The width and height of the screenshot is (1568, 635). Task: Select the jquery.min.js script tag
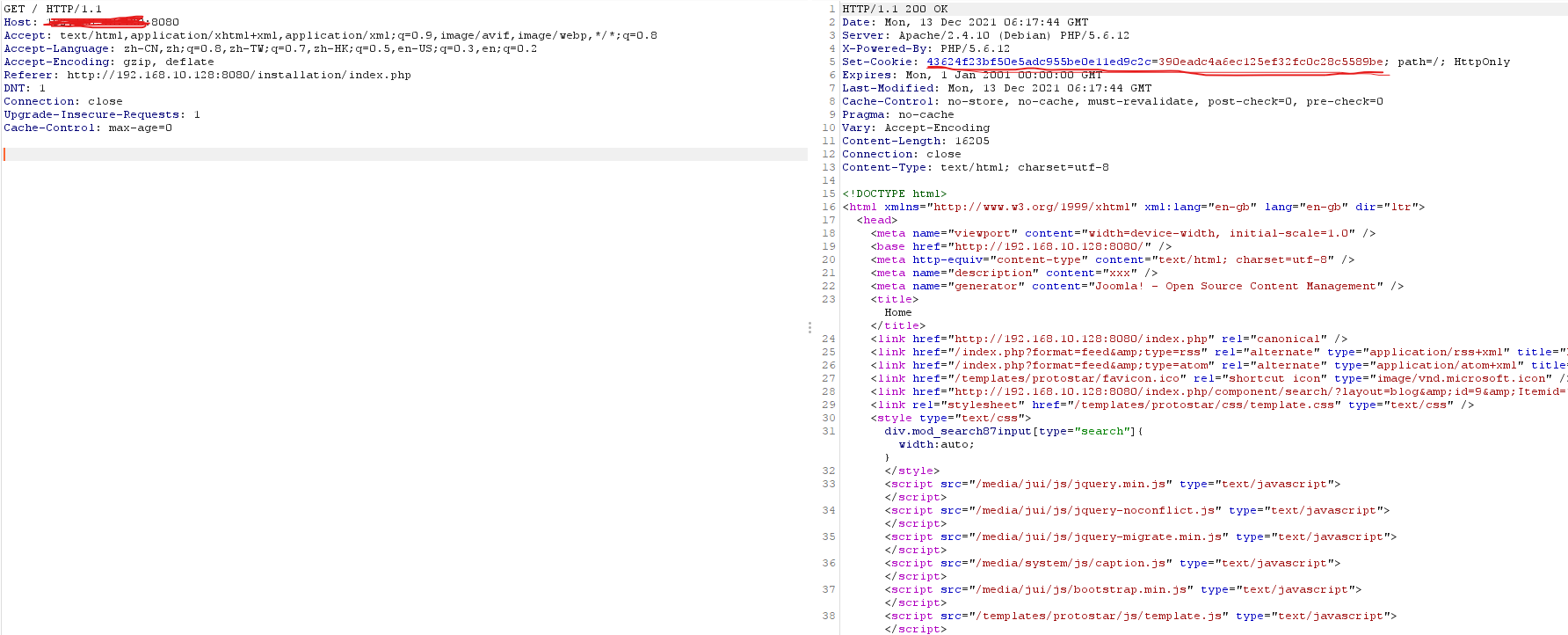pos(1113,484)
